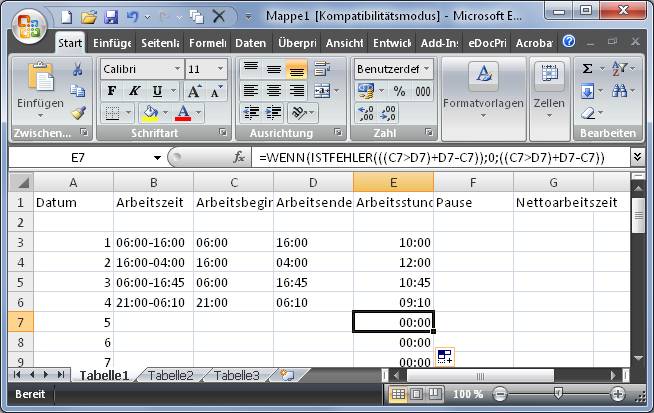Screen dimensions: 654x413
Task: Open Schriftart dialog launcher
Action: coord(223,132)
